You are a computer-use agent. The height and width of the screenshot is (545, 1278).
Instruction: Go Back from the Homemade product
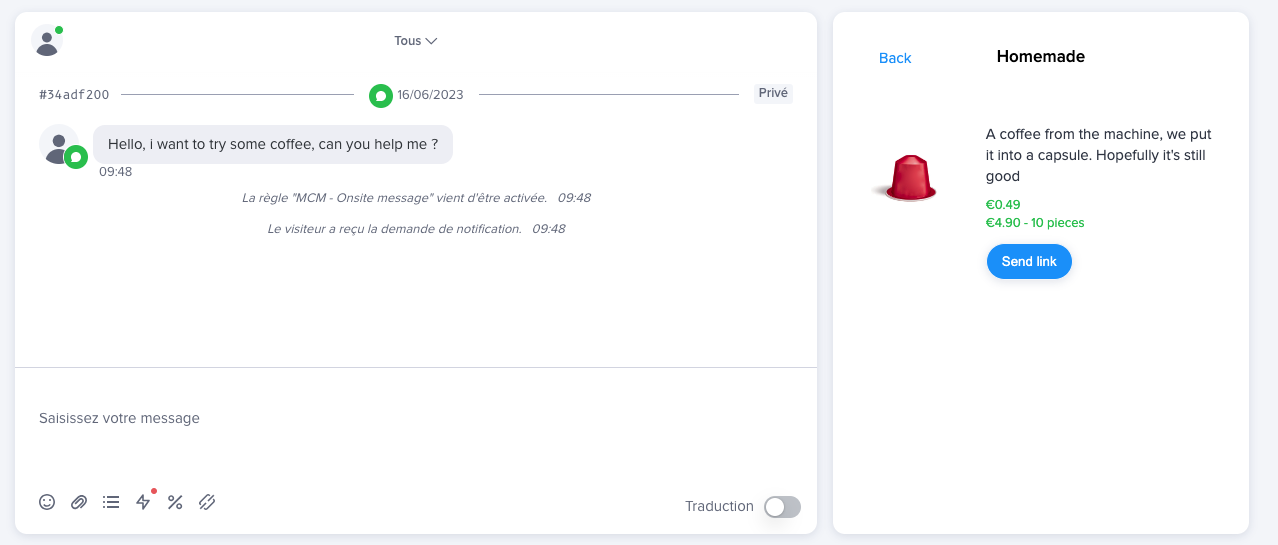pos(895,58)
